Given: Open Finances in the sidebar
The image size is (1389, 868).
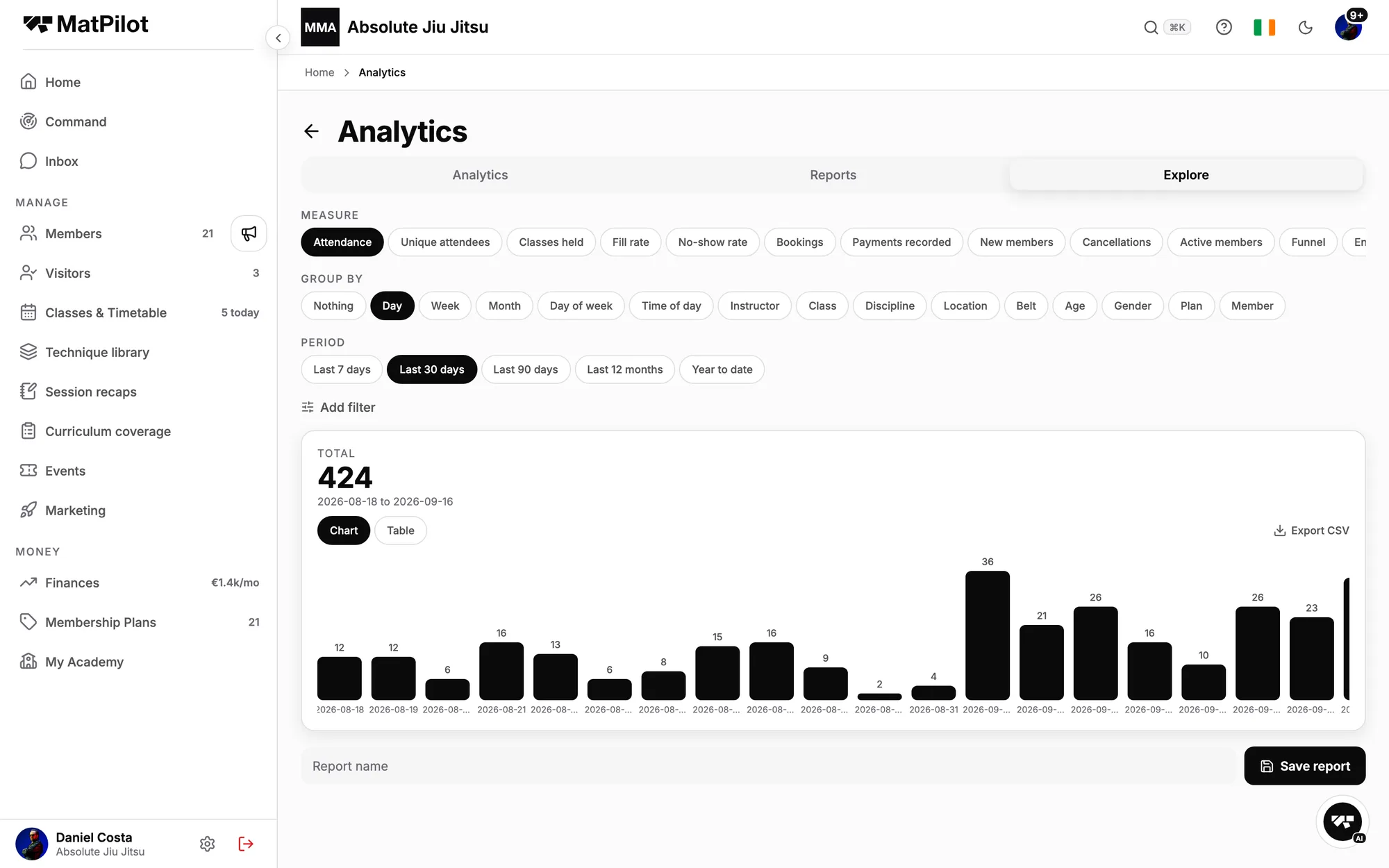Looking at the screenshot, I should 139,583.
